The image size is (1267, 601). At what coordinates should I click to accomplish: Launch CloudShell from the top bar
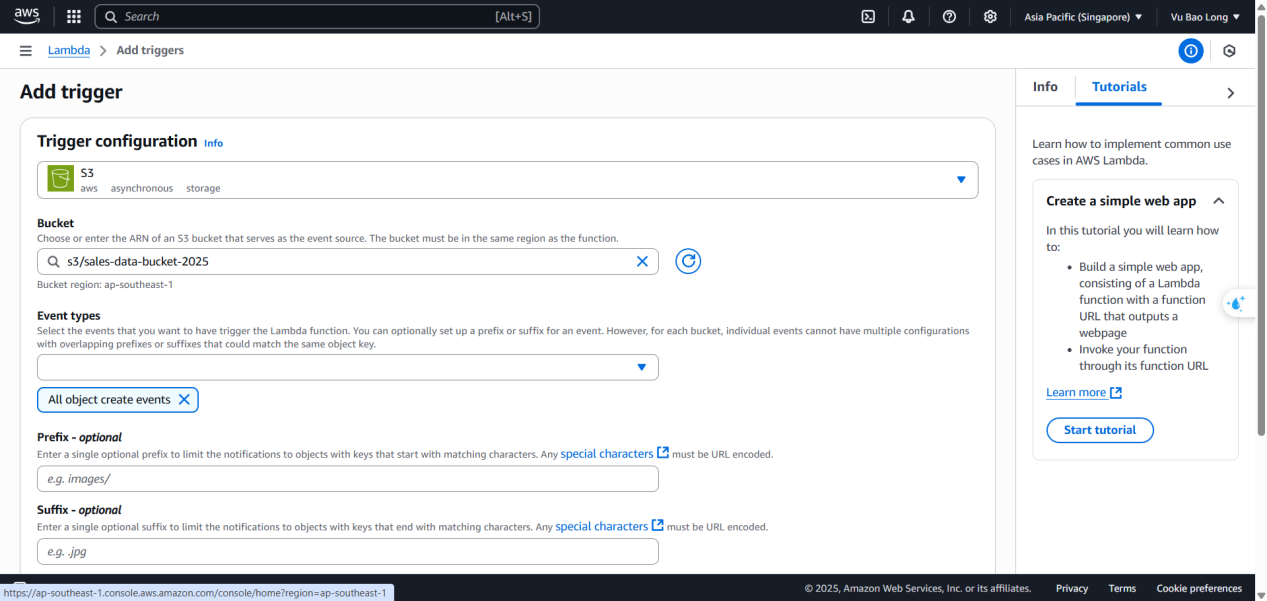click(x=869, y=17)
